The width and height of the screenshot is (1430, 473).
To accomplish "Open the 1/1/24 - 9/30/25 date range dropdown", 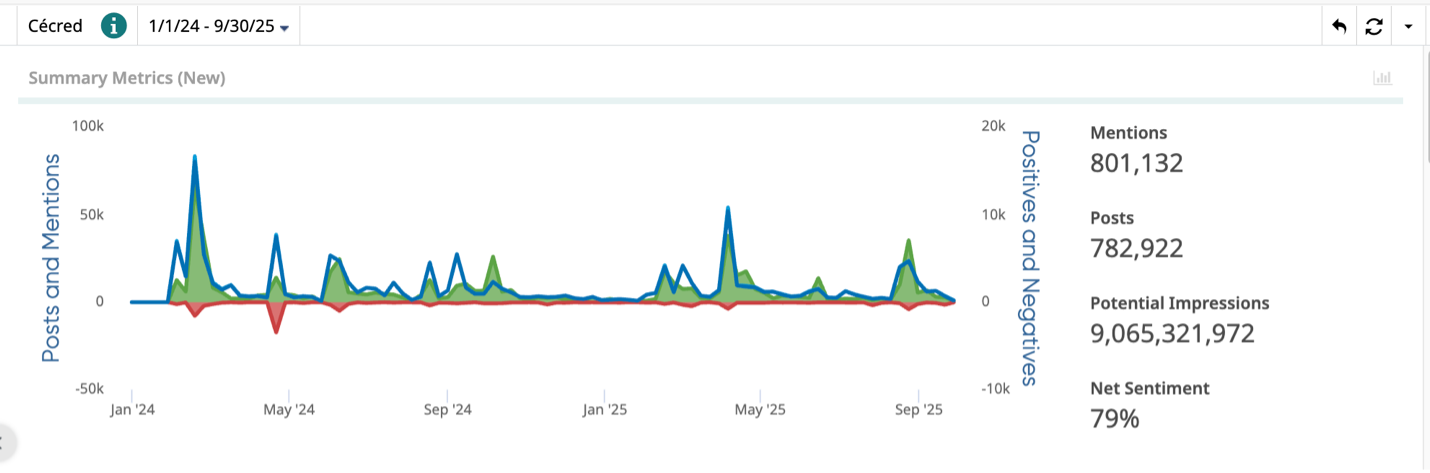I will tap(218, 27).
